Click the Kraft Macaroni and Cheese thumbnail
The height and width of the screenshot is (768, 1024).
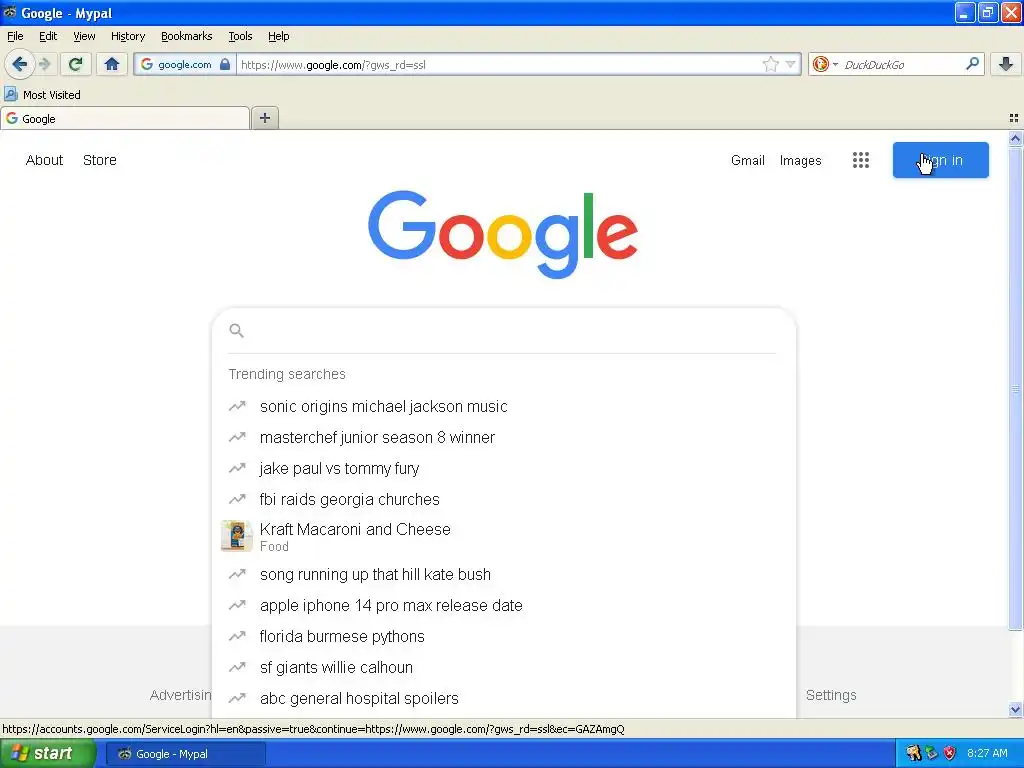[x=236, y=536]
